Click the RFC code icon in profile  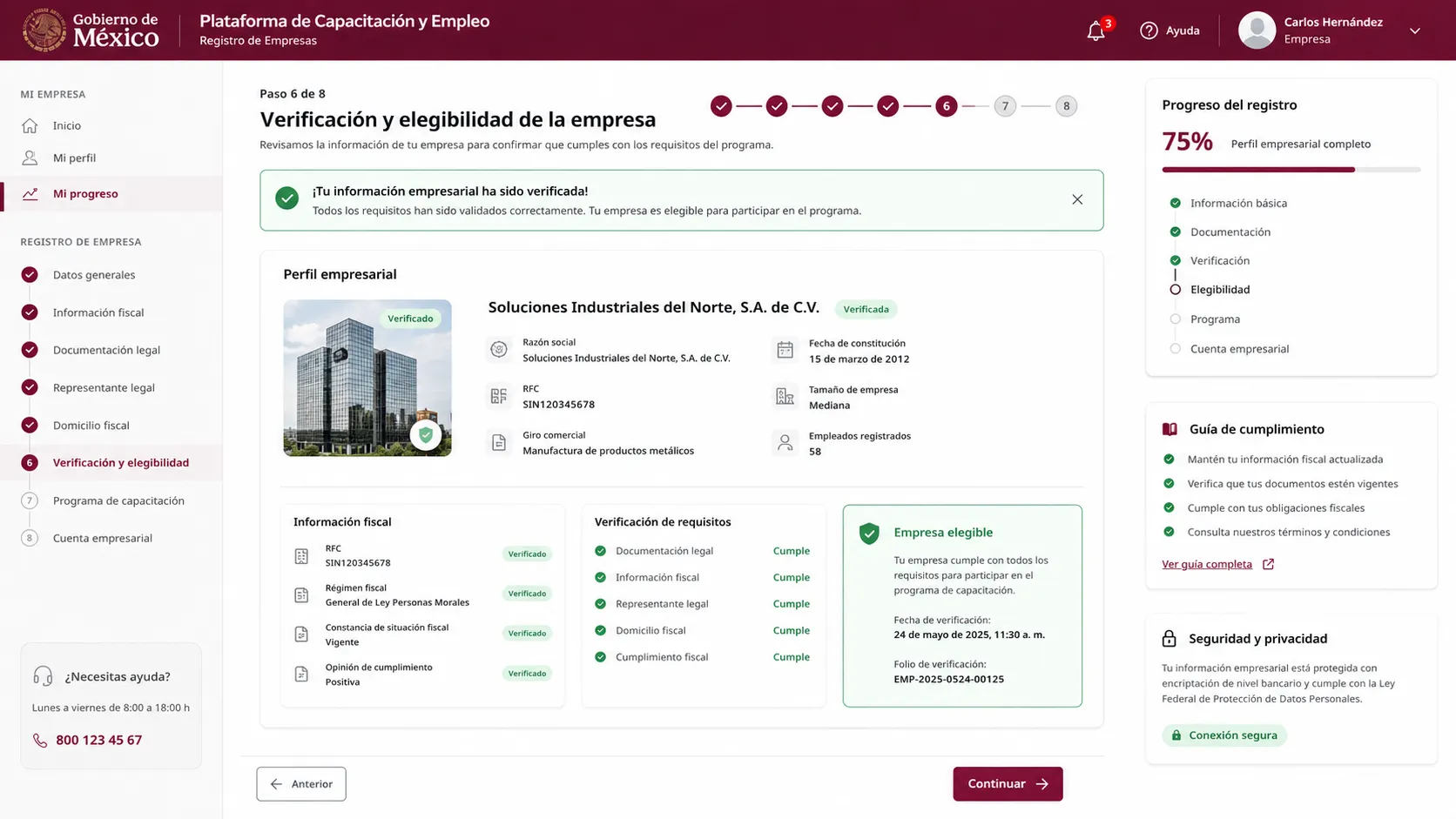pyautogui.click(x=499, y=396)
